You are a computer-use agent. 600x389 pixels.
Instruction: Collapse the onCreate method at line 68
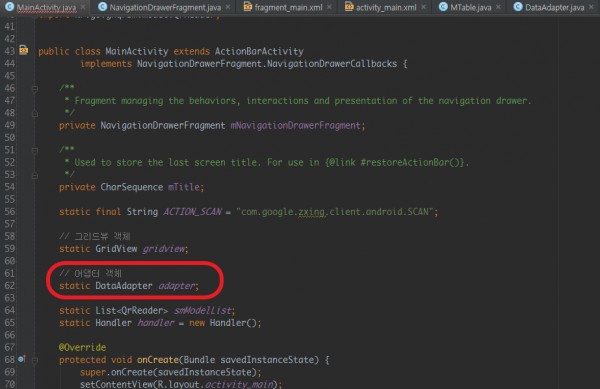tap(34, 360)
